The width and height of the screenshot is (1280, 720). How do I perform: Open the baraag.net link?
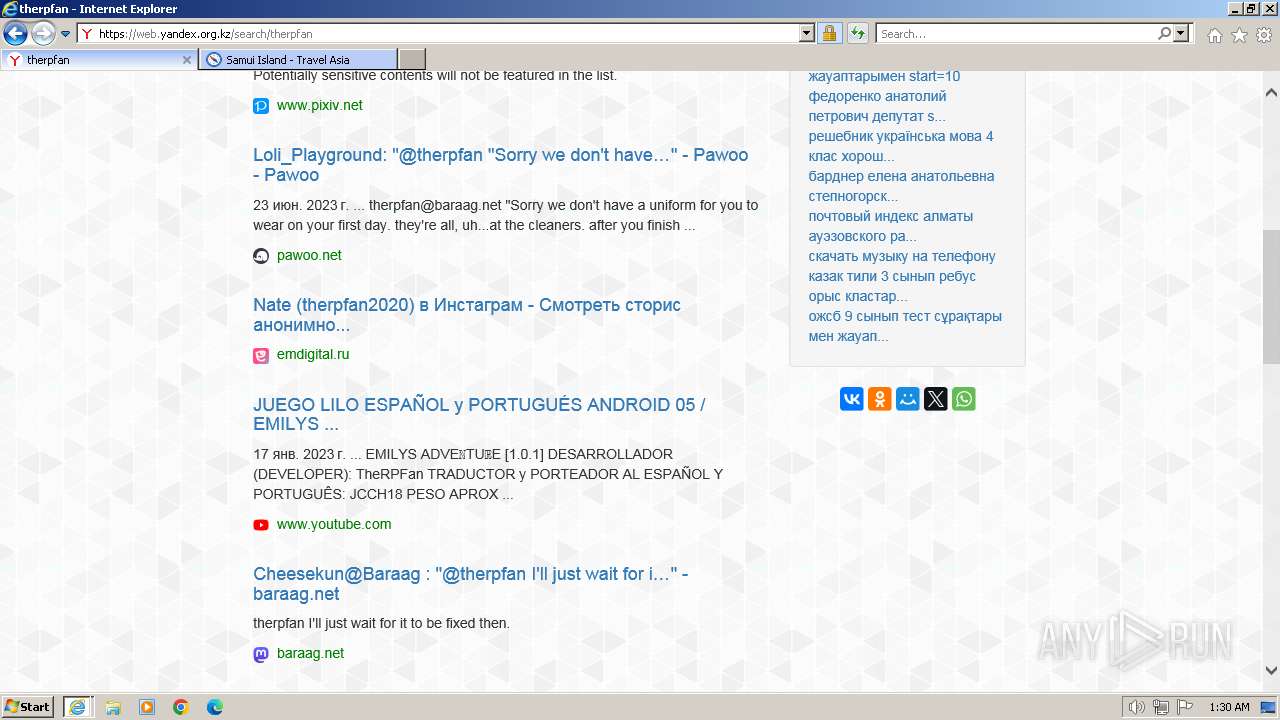[x=310, y=653]
